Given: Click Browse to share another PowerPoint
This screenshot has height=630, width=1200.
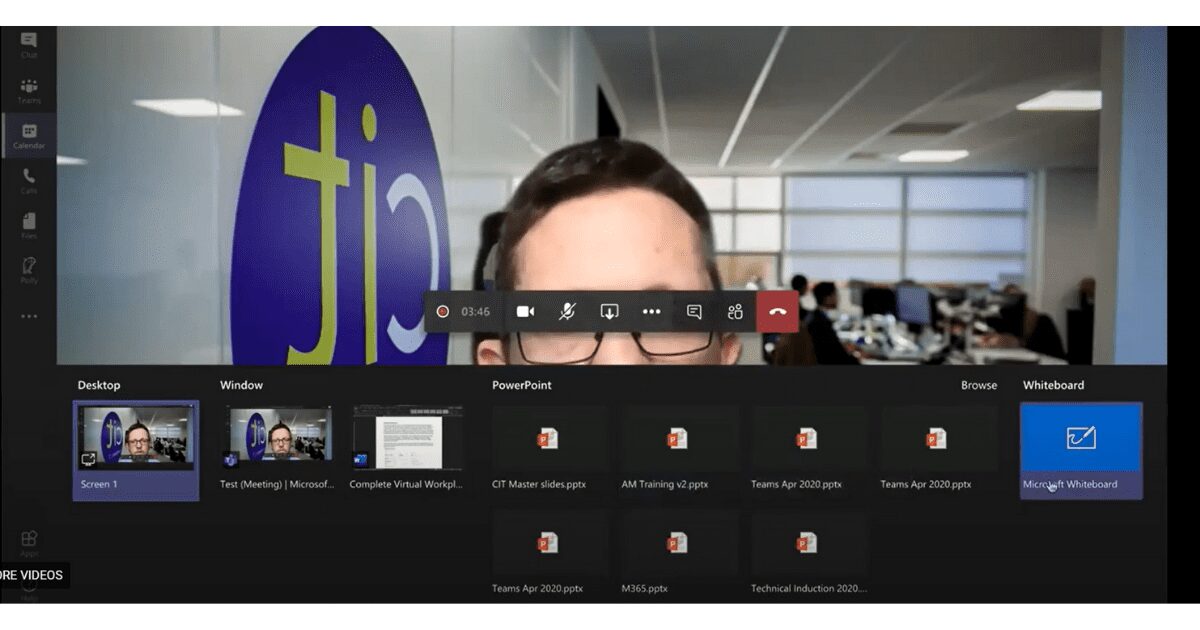Looking at the screenshot, I should pyautogui.click(x=978, y=385).
